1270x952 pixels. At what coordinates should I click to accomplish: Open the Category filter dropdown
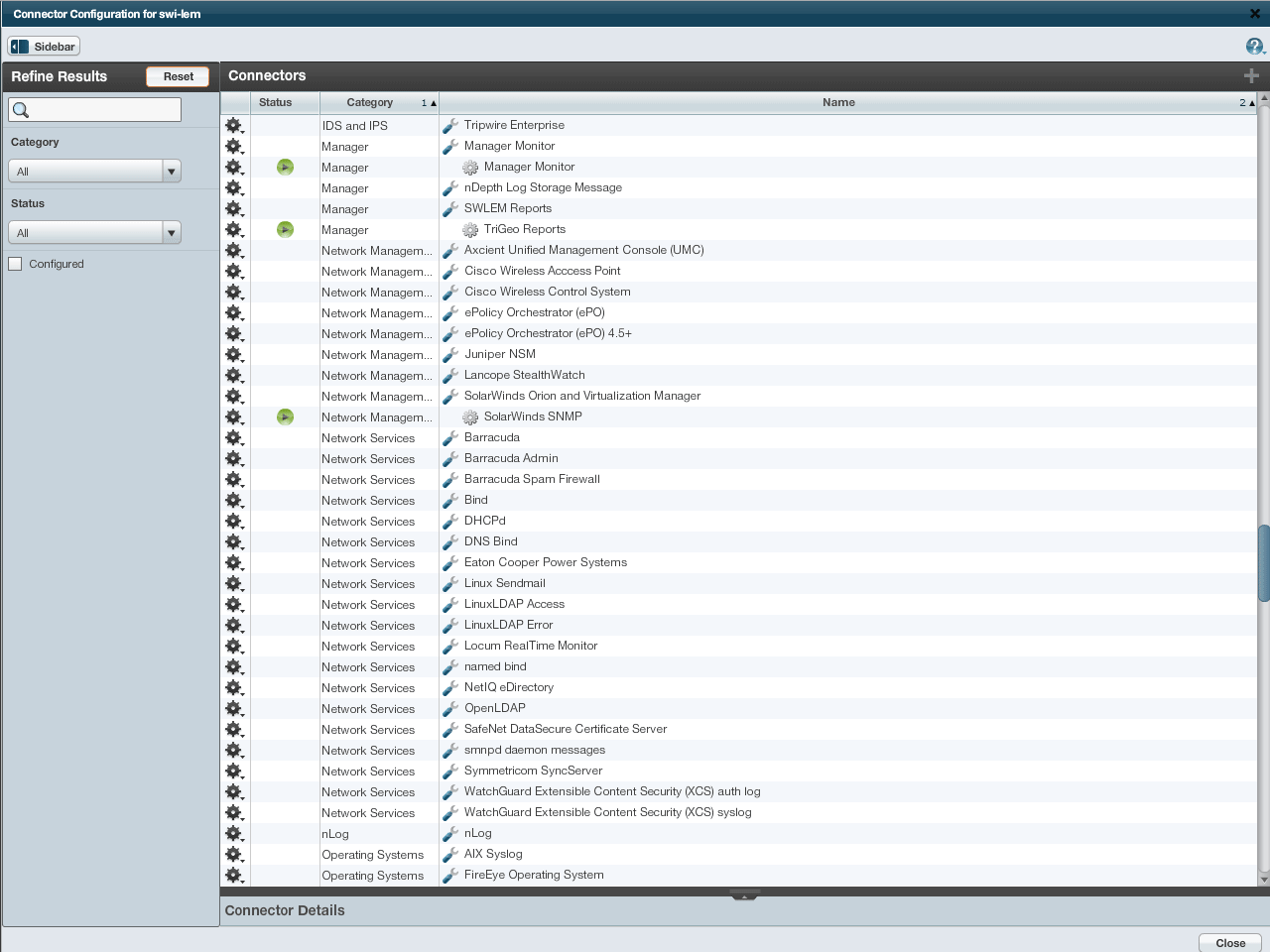[x=94, y=171]
